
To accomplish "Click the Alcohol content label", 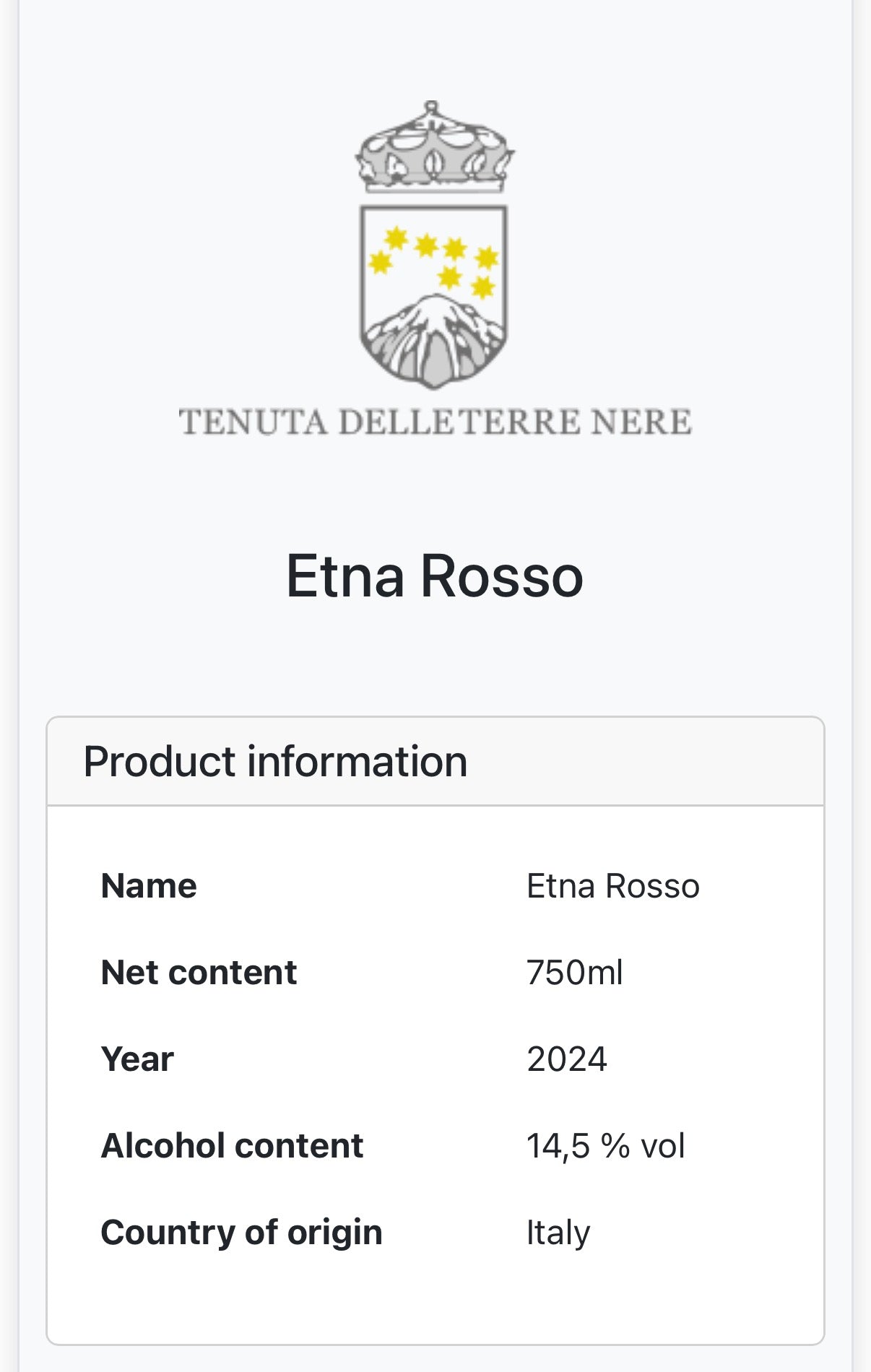I will pyautogui.click(x=232, y=1146).
